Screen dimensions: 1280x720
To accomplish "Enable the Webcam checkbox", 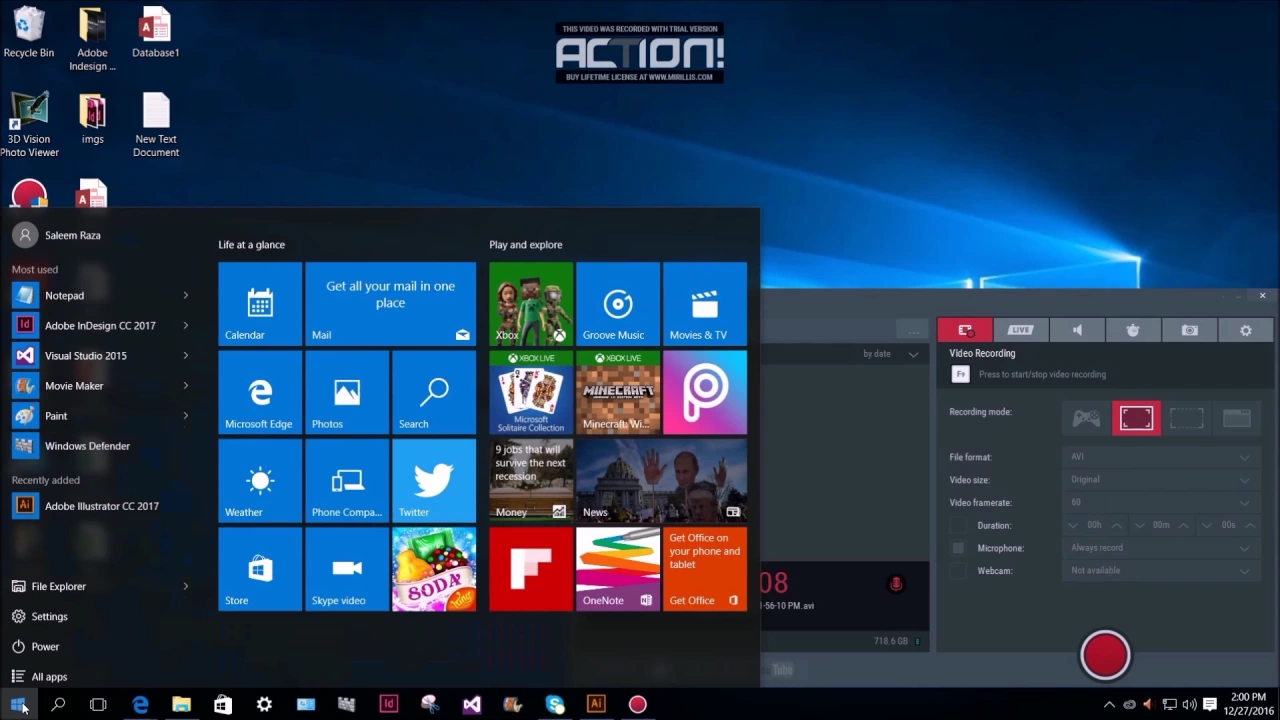I will (x=958, y=571).
